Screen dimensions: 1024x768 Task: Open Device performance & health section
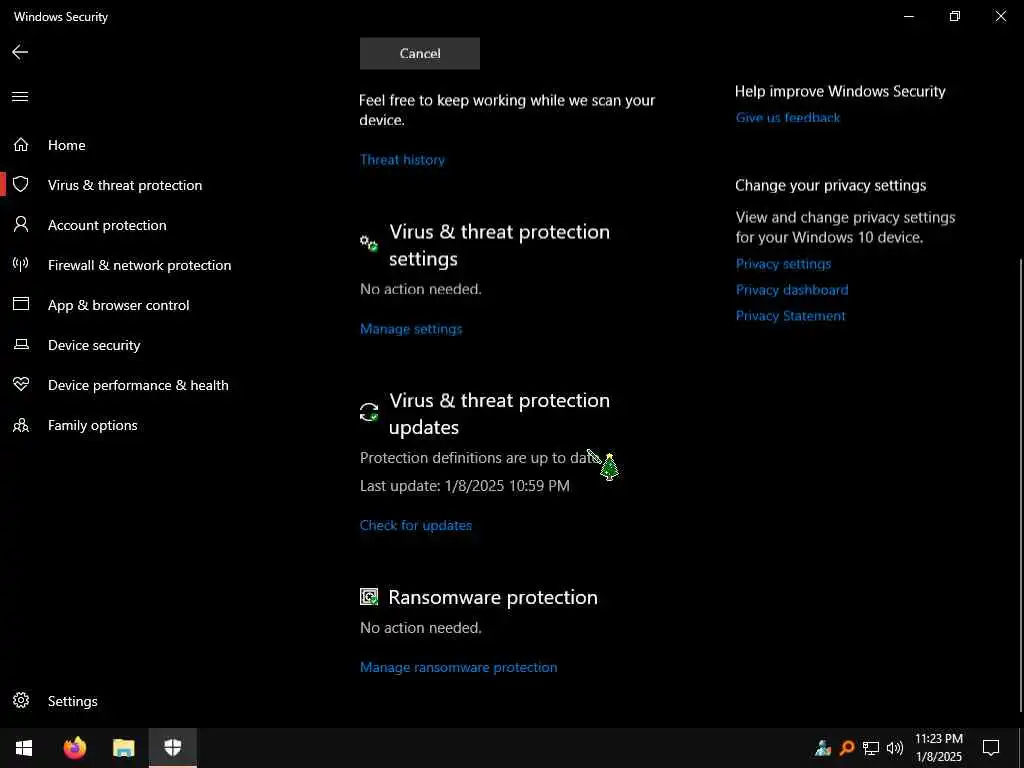(x=138, y=385)
